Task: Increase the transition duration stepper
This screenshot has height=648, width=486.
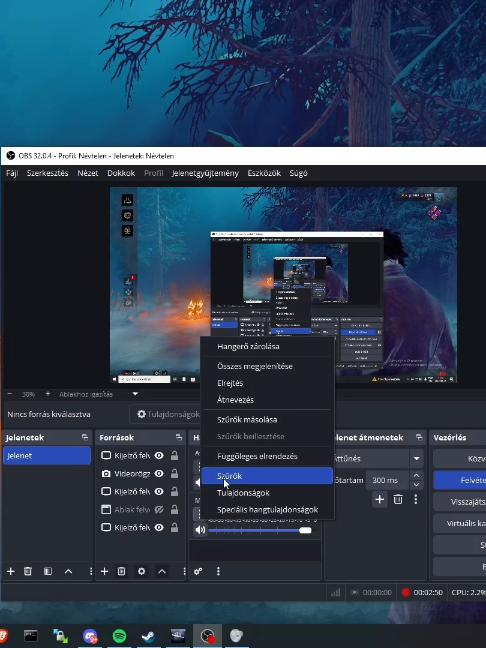Action: [x=417, y=476]
